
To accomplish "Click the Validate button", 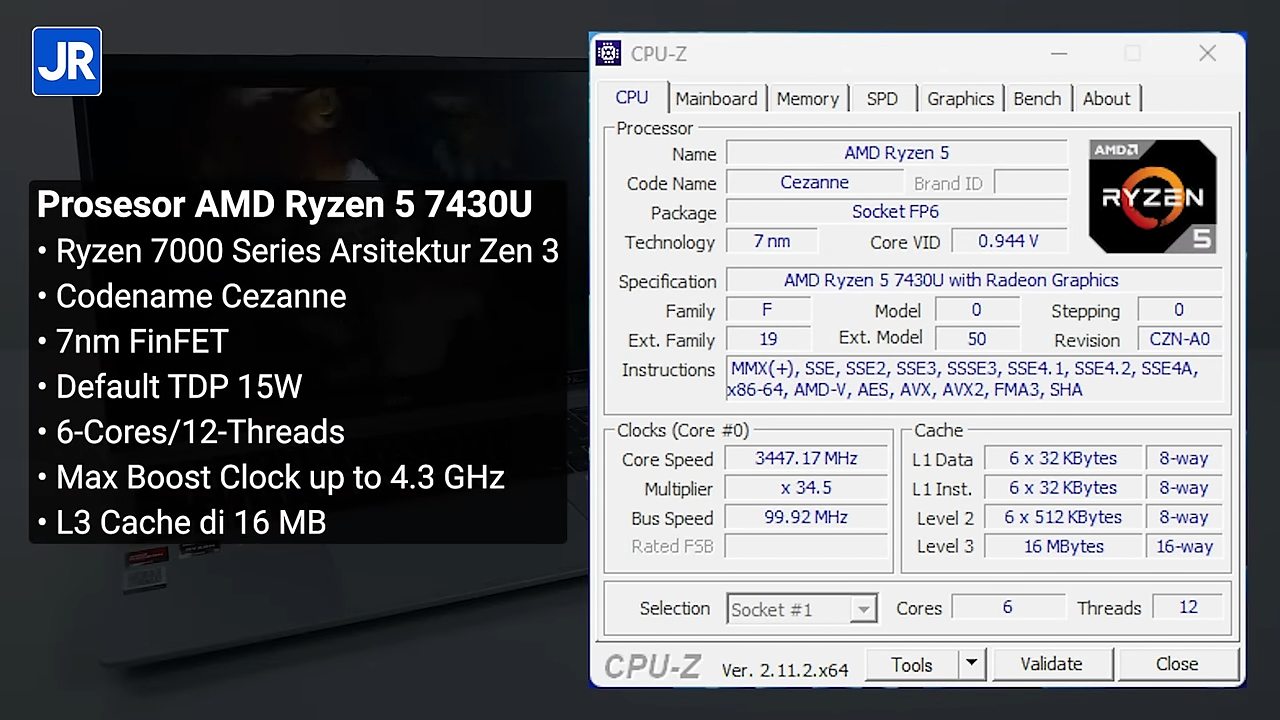I will [x=1051, y=664].
